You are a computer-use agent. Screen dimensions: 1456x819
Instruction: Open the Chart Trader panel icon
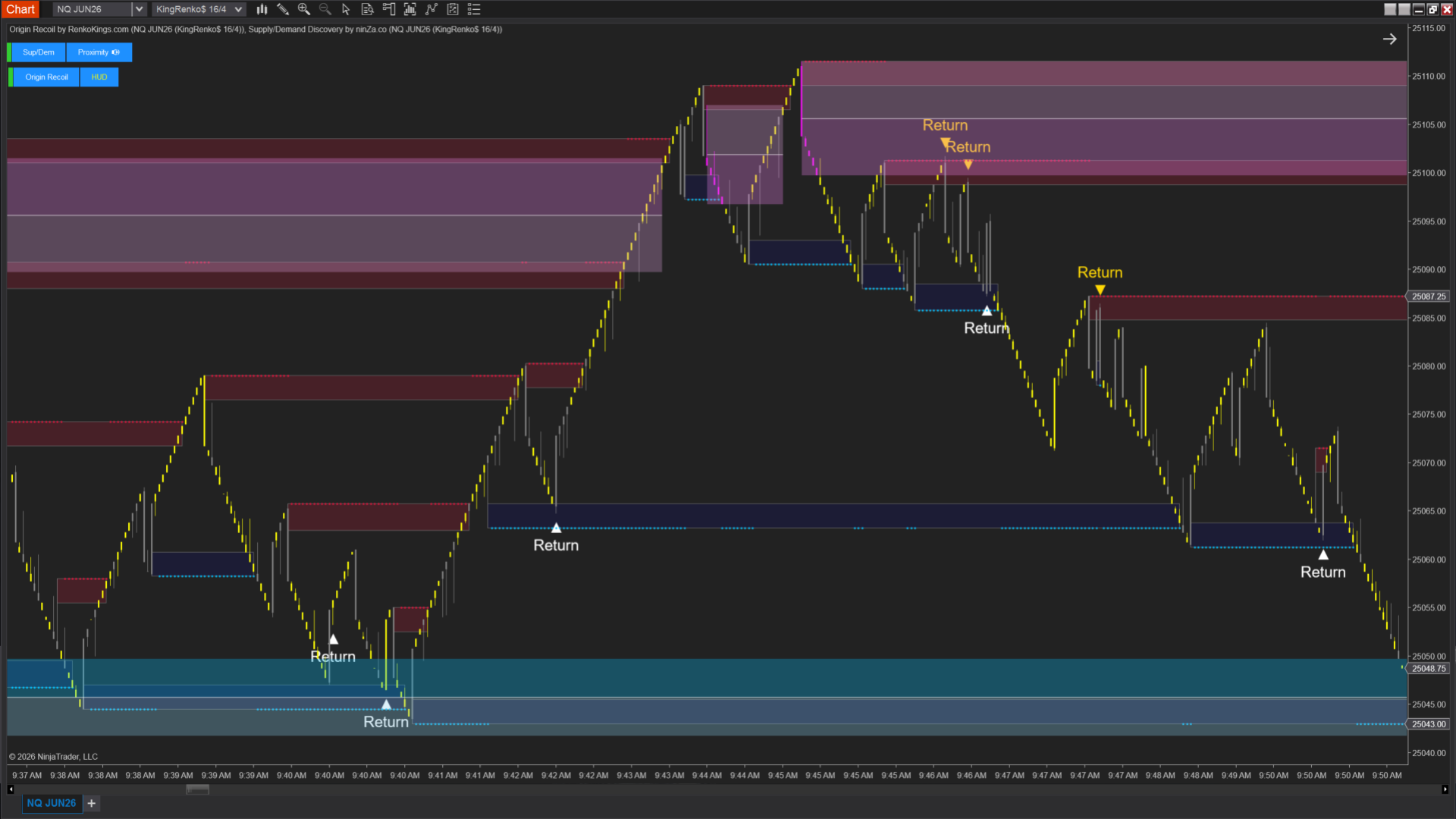point(389,9)
